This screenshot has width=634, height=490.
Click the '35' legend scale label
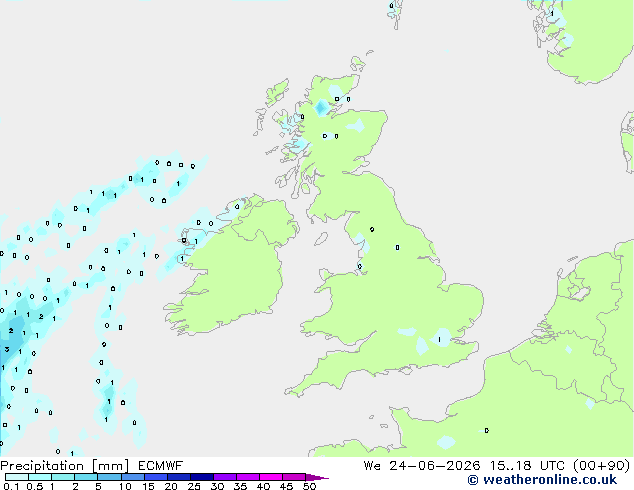click(240, 486)
